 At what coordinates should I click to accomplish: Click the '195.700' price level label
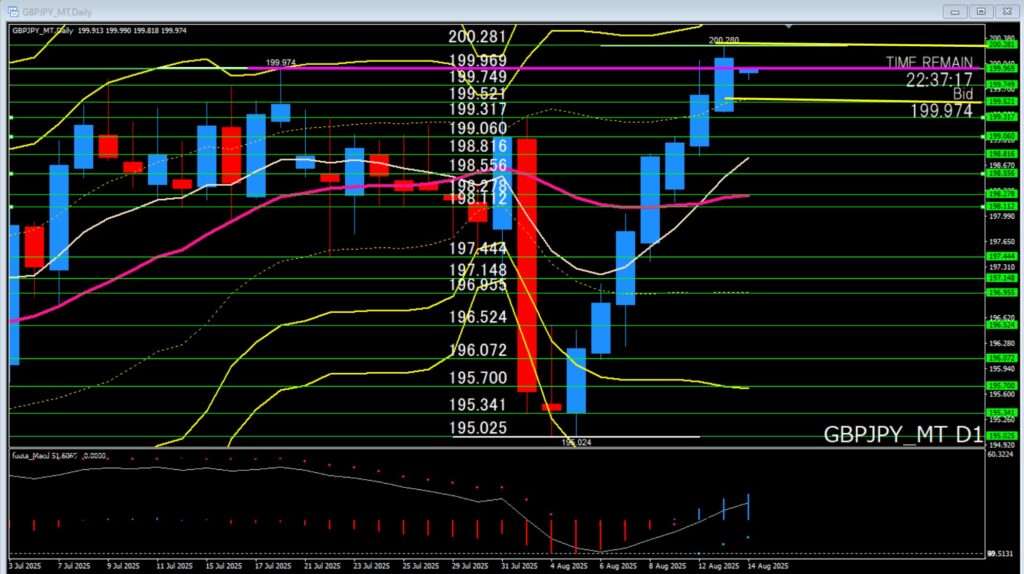[x=477, y=377]
